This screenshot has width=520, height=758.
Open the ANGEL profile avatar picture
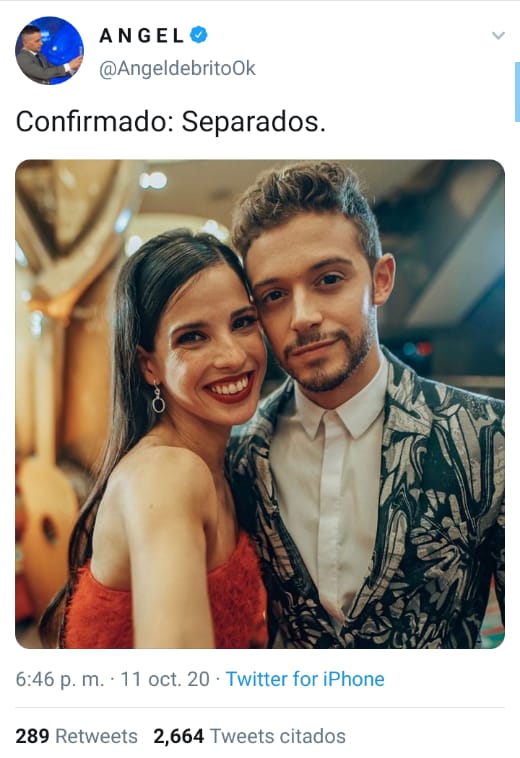point(49,50)
